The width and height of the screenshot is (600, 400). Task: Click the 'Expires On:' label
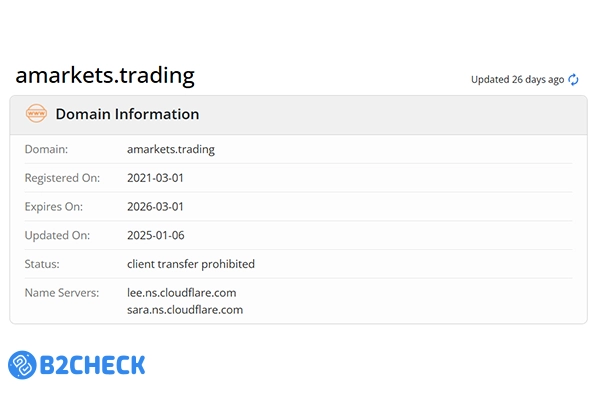54,207
